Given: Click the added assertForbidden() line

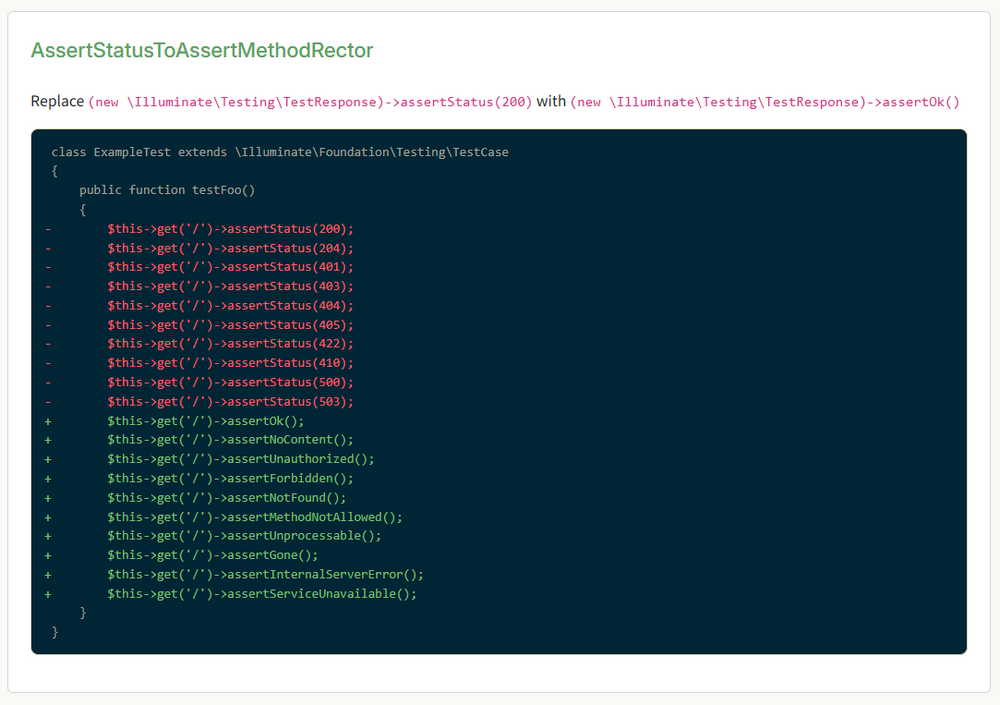Looking at the screenshot, I should pyautogui.click(x=230, y=479).
